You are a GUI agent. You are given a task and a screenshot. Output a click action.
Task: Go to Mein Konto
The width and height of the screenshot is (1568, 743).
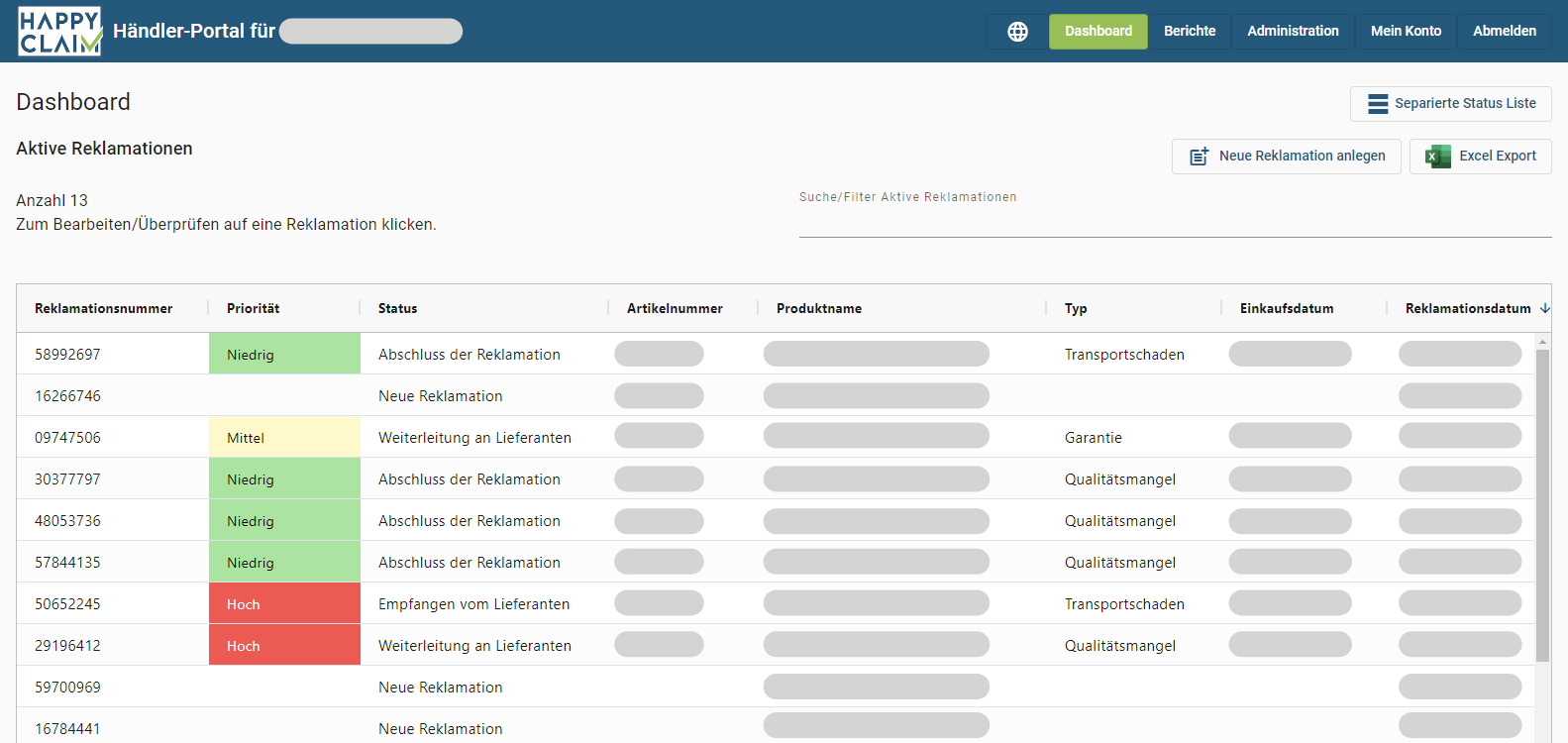[1405, 32]
